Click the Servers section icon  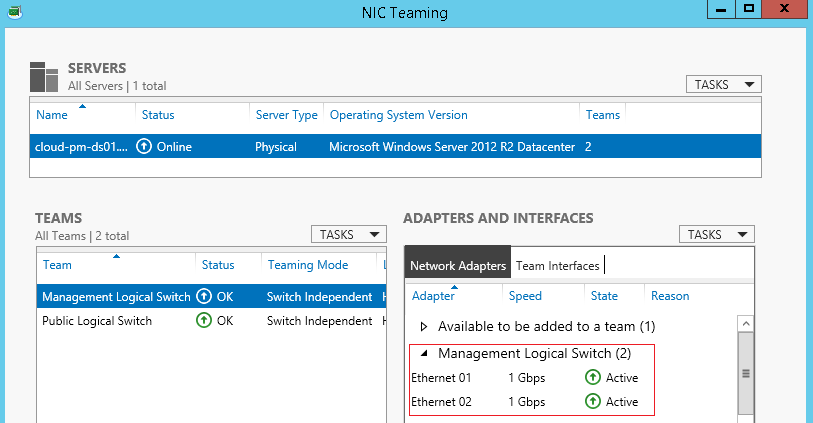[x=44, y=77]
